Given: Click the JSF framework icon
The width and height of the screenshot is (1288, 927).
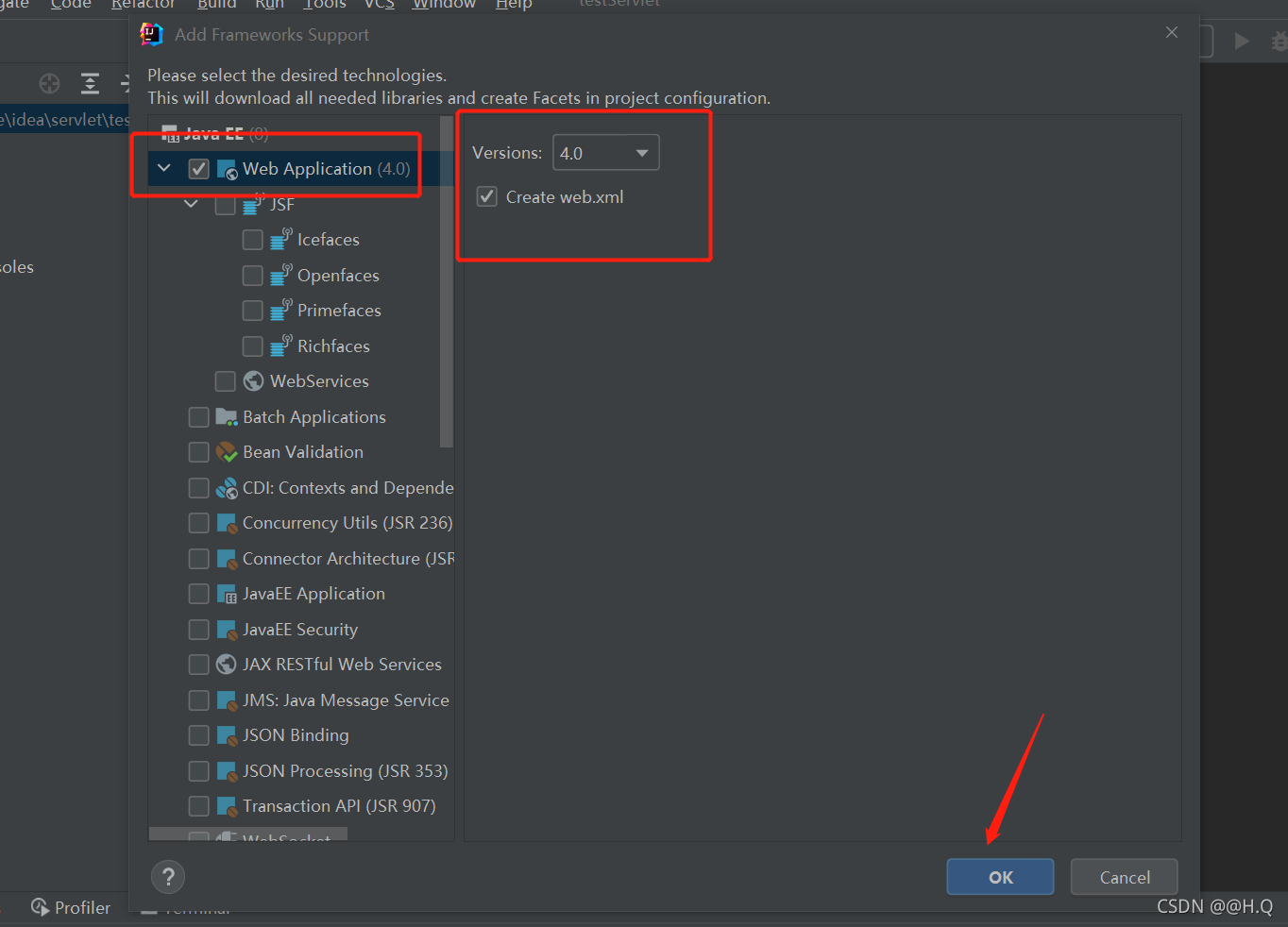Looking at the screenshot, I should coord(254,204).
